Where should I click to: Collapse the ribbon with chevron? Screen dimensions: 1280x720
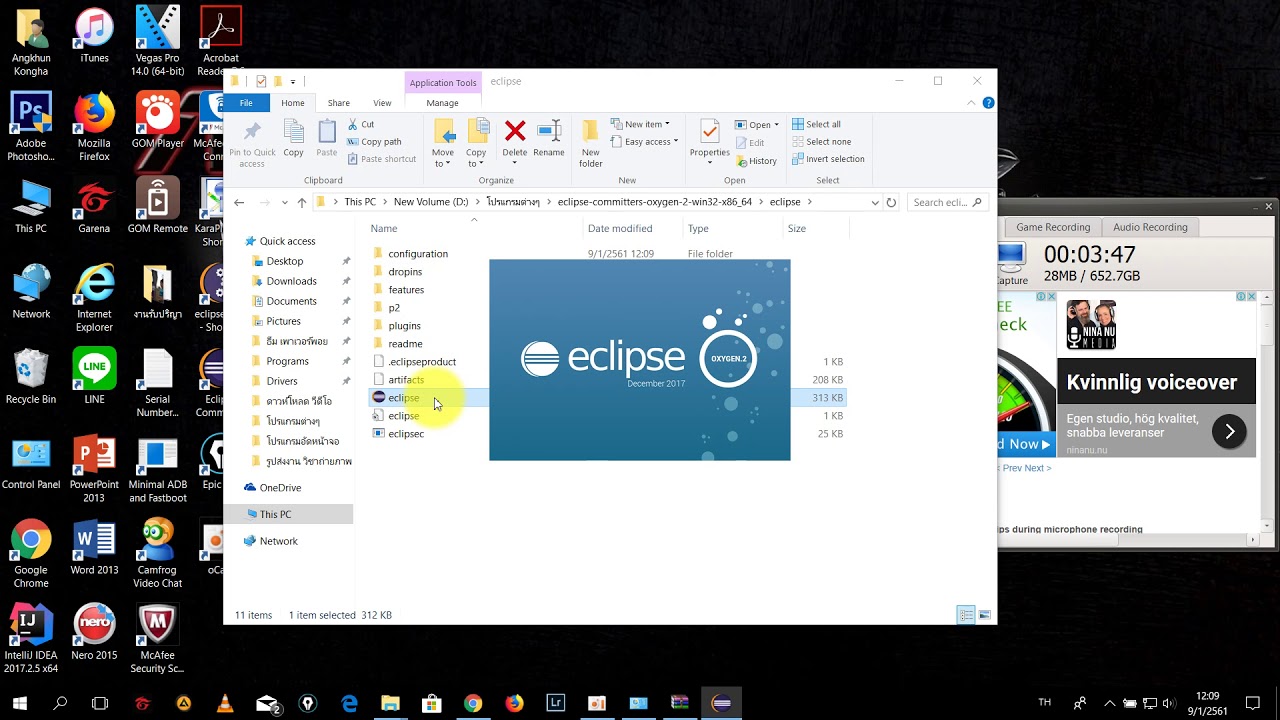click(x=971, y=103)
